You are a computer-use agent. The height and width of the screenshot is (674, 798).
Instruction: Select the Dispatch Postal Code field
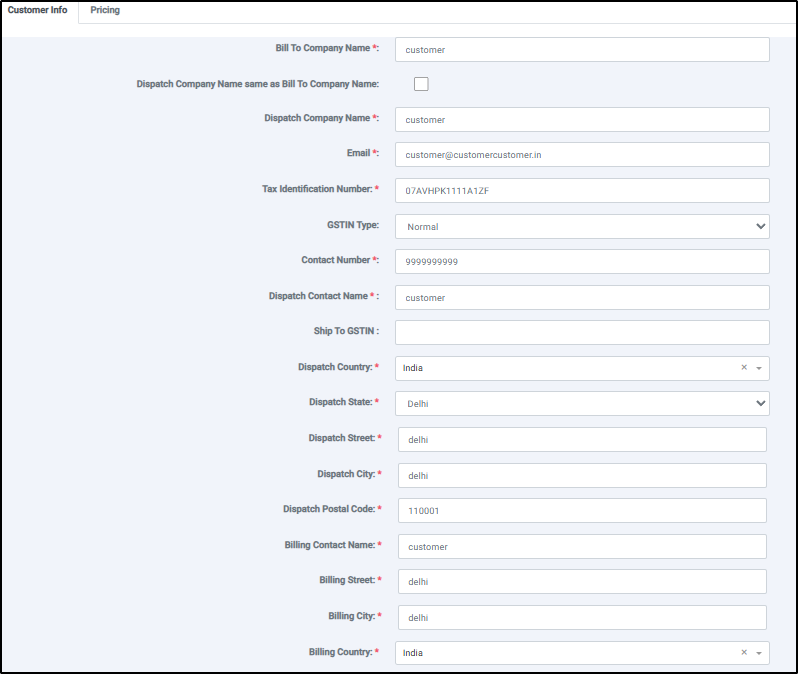(x=582, y=511)
